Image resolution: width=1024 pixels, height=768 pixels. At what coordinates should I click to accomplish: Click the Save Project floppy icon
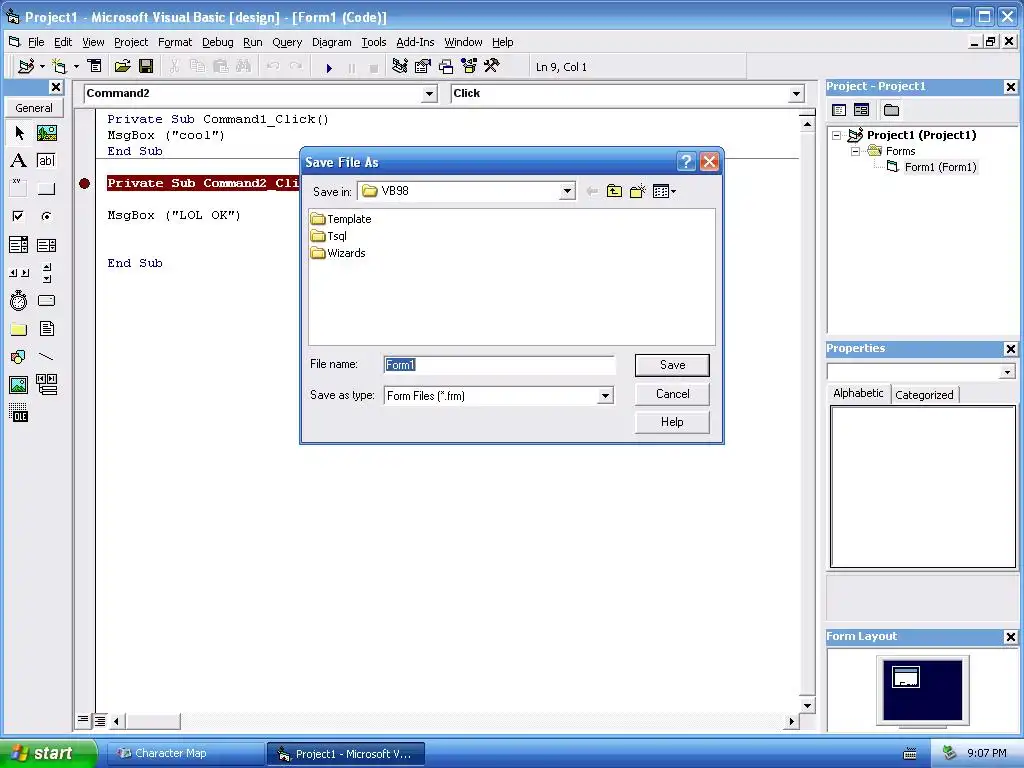tap(146, 66)
